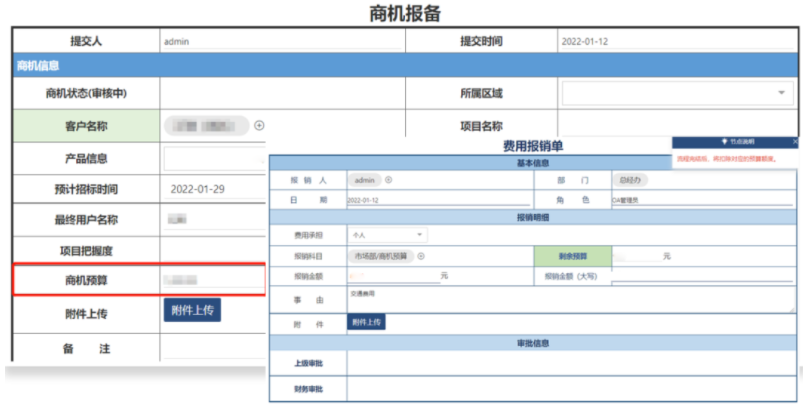Viewport: 803px width, 411px height.
Task: Click the 市场部/商机预算 subject chip
Action: pyautogui.click(x=381, y=256)
